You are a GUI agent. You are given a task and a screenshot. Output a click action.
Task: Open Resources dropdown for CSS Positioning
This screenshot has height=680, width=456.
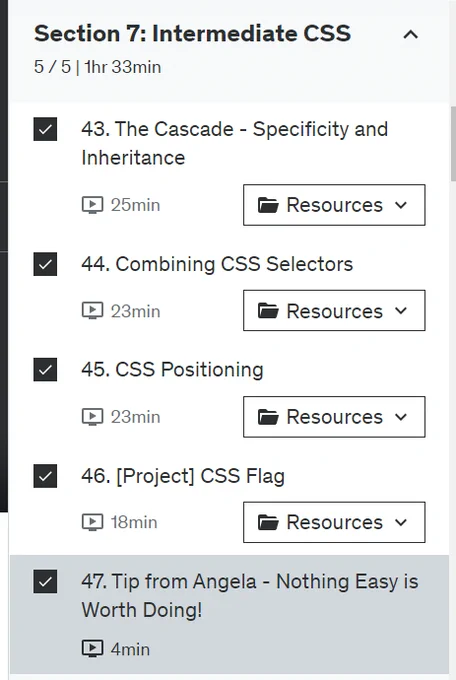(x=334, y=417)
